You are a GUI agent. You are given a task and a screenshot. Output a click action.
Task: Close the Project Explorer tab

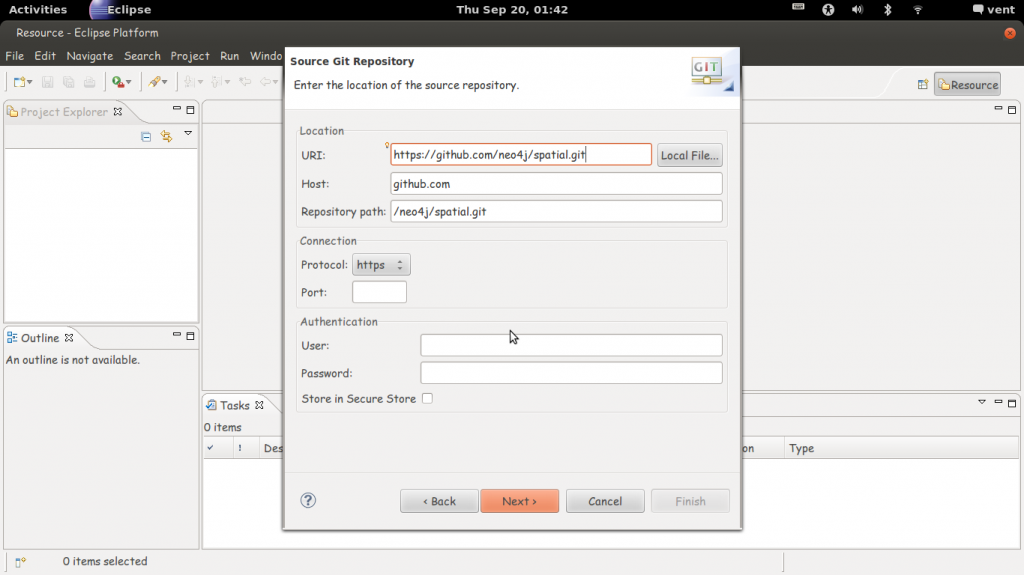[x=118, y=112]
